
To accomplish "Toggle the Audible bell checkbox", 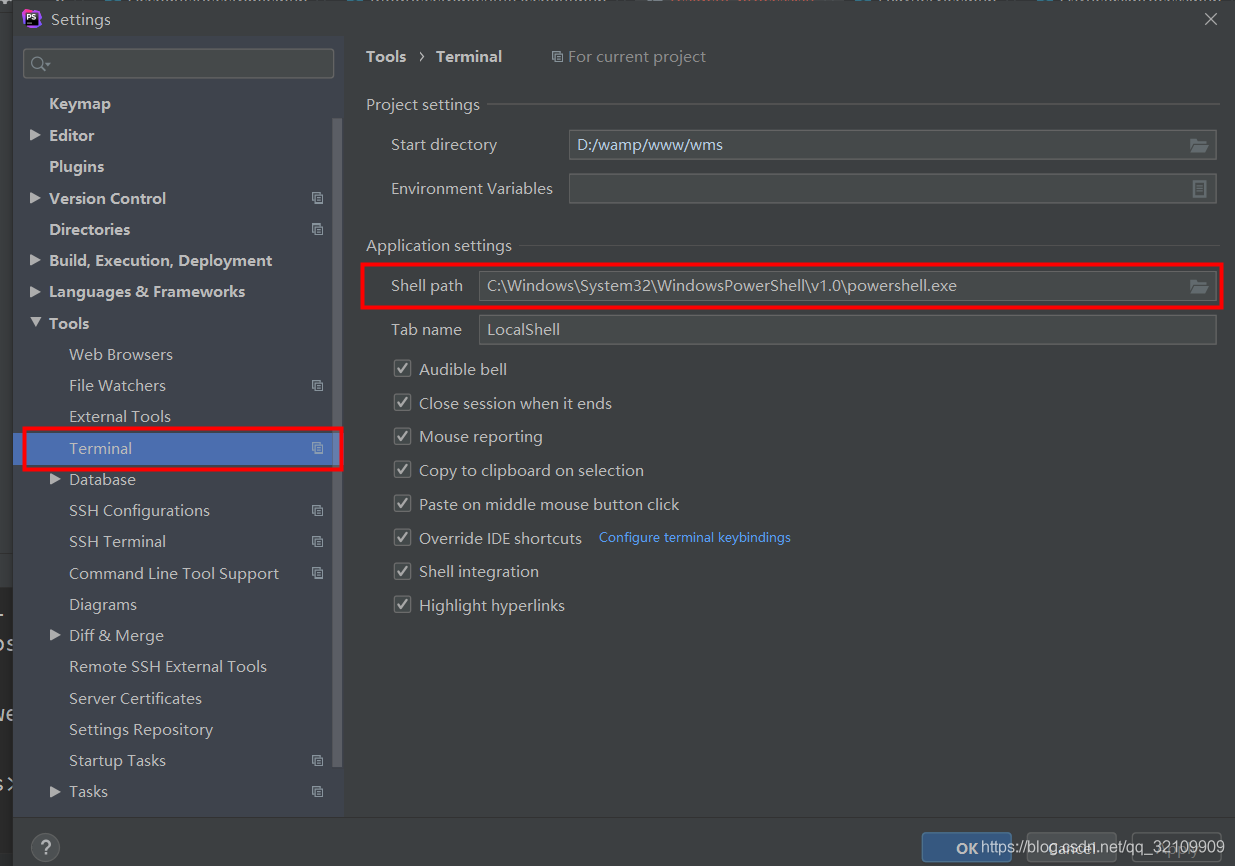I will click(402, 369).
